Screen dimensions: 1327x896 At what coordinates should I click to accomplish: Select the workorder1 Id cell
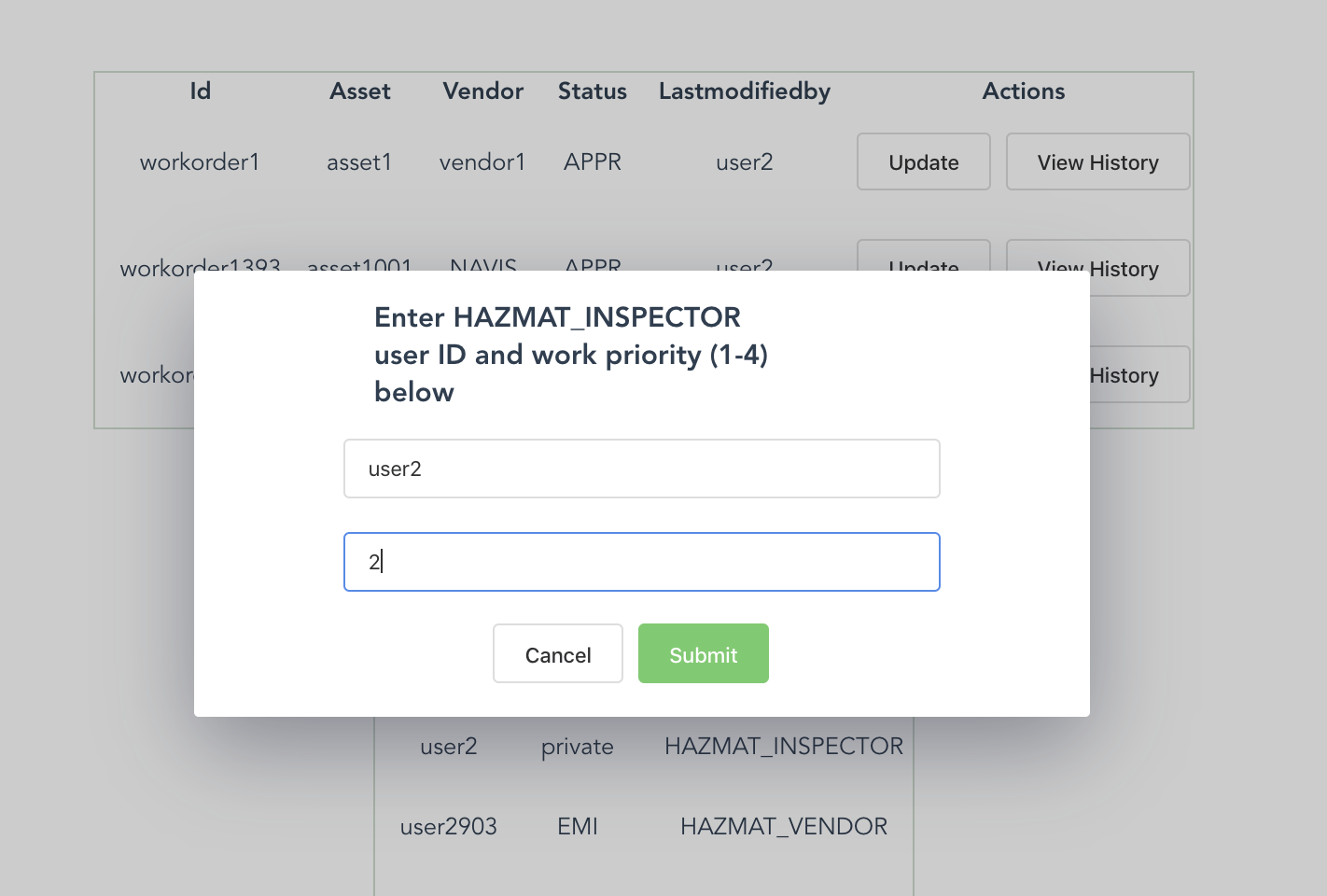[200, 161]
